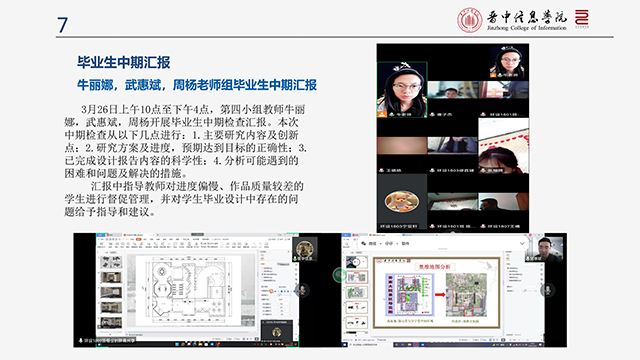Select the large teacher video tile with green border
Viewport: 640px width, 360px height.
402,90
